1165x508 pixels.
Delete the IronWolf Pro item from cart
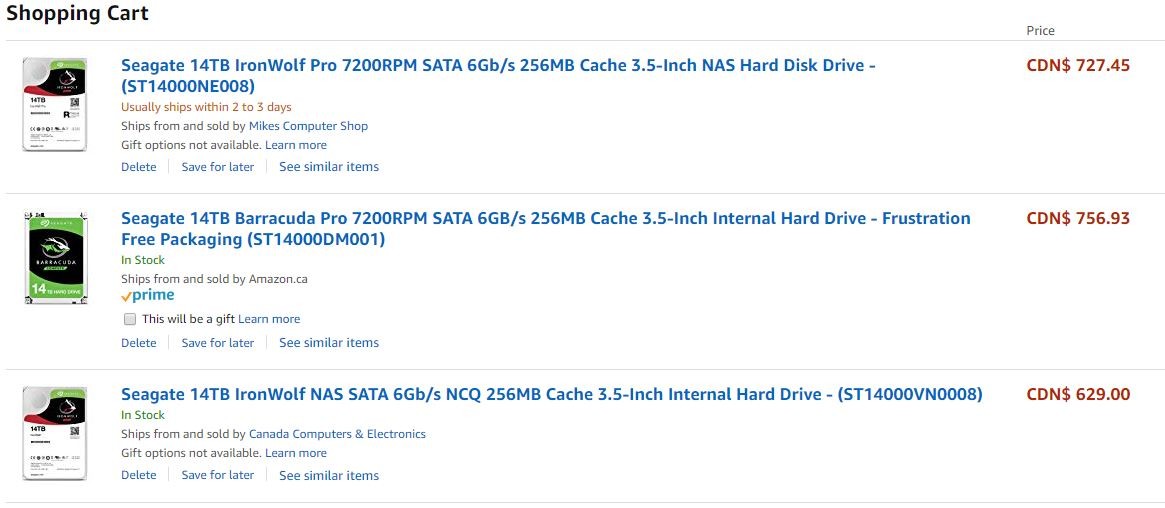pos(139,167)
